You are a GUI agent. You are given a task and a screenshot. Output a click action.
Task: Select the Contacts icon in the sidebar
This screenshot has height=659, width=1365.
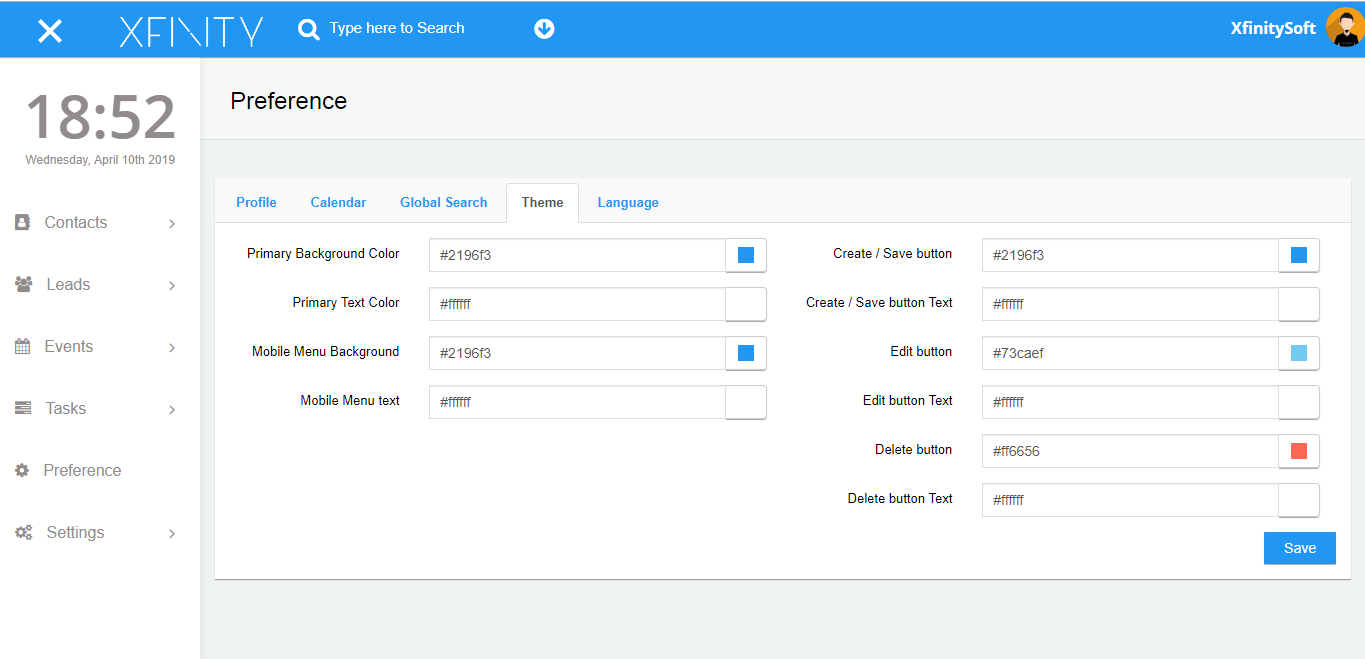[22, 222]
